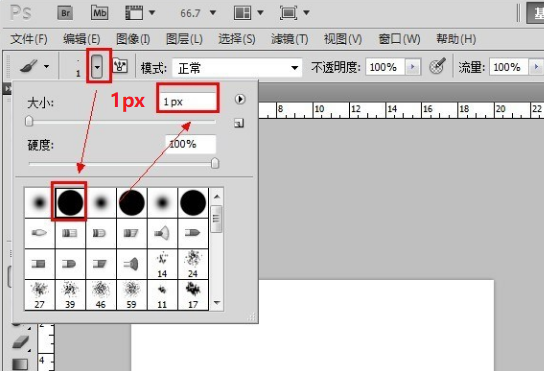Enable airbrush mode icon
544x371 pixels.
[x=437, y=66]
